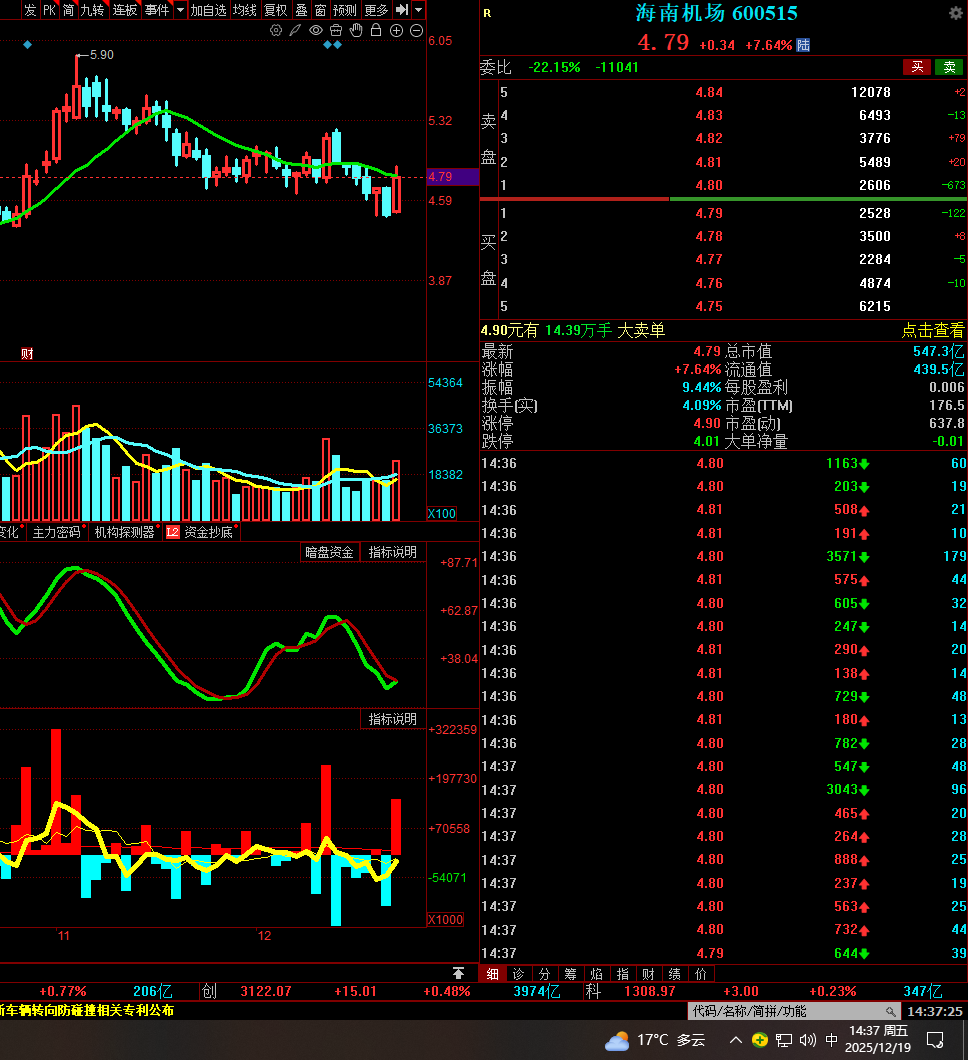
Task: Select the 价 price tab
Action: [x=701, y=974]
